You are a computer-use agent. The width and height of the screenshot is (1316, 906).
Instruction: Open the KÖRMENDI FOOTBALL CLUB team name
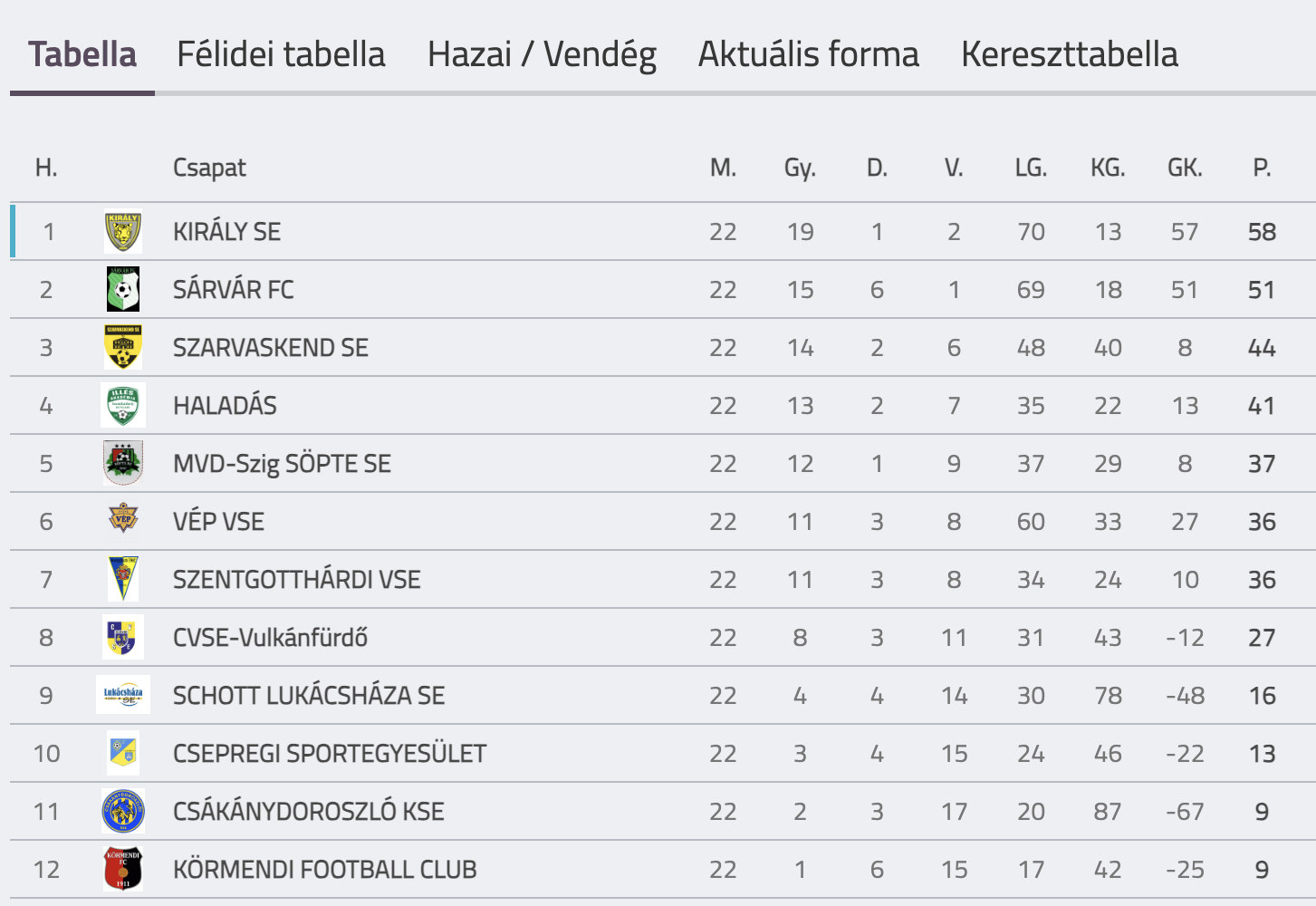coord(324,870)
